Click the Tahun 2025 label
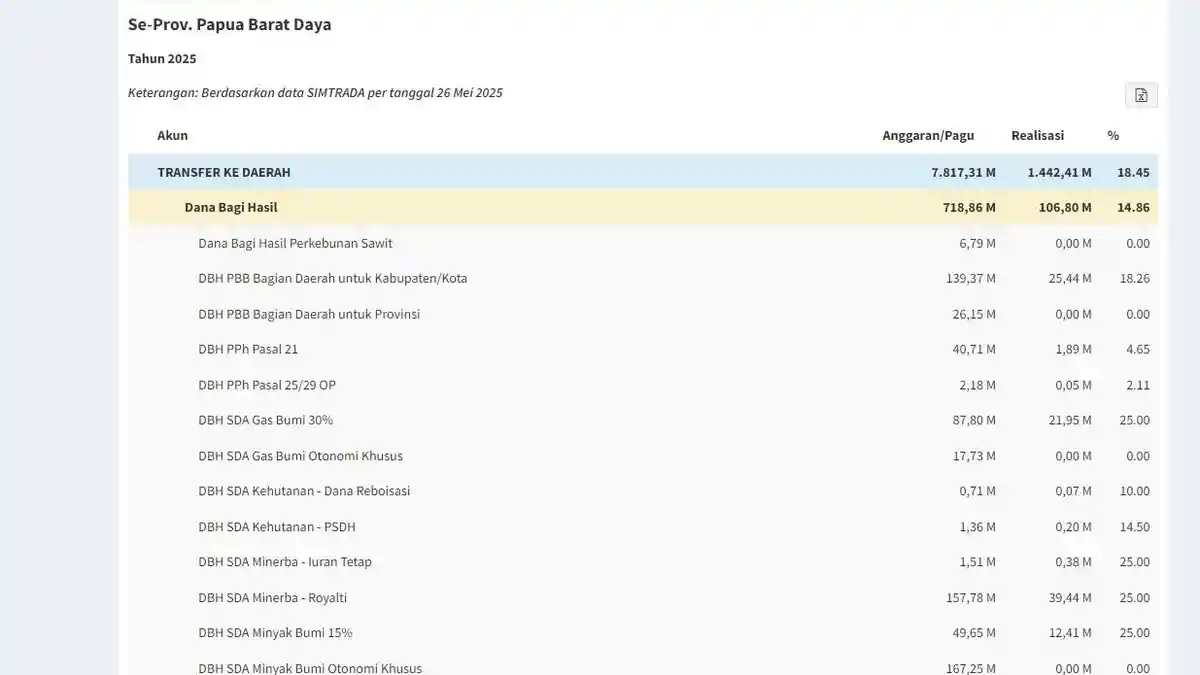Image resolution: width=1200 pixels, height=675 pixels. point(162,58)
